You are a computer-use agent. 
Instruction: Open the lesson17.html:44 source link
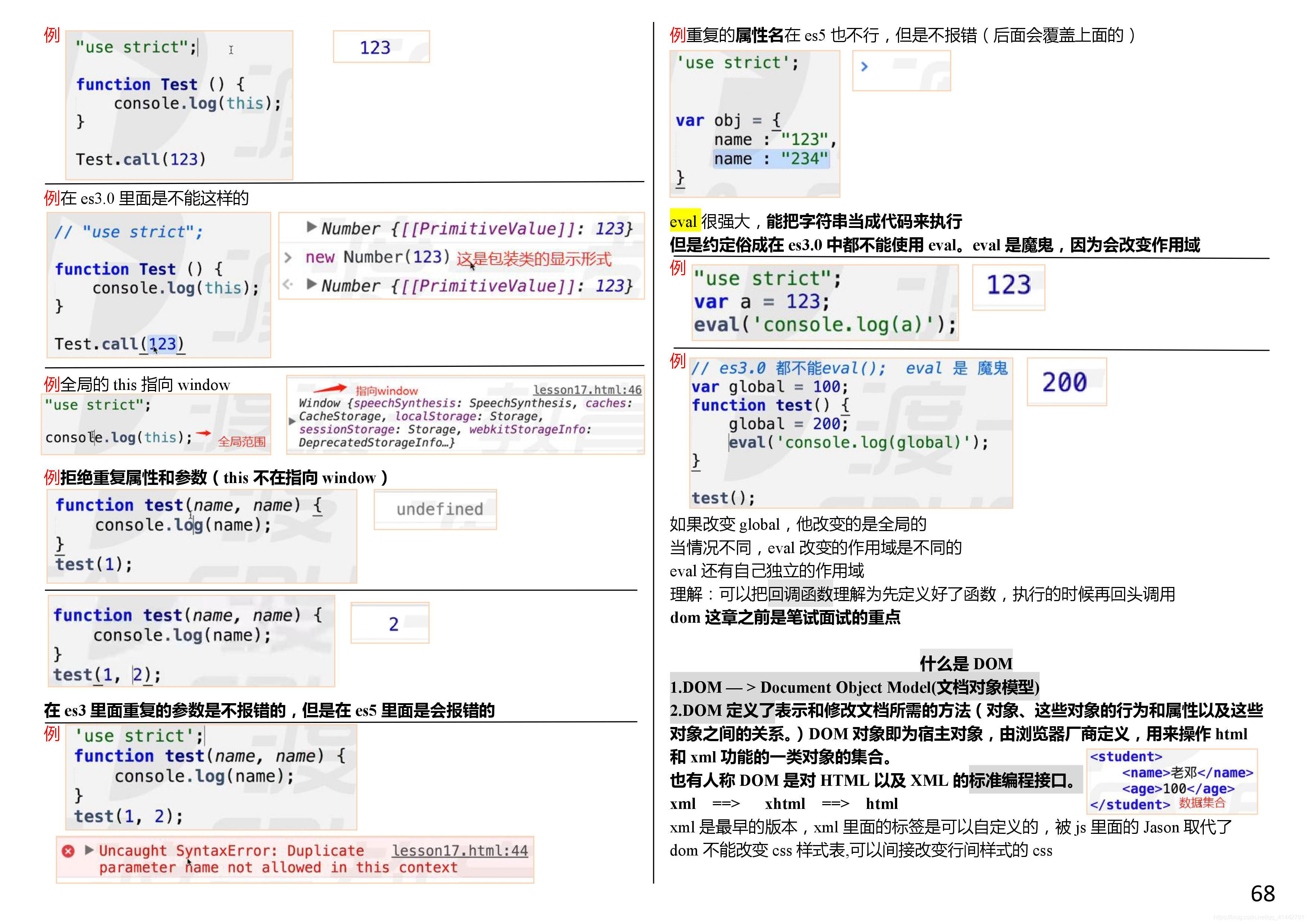click(459, 851)
